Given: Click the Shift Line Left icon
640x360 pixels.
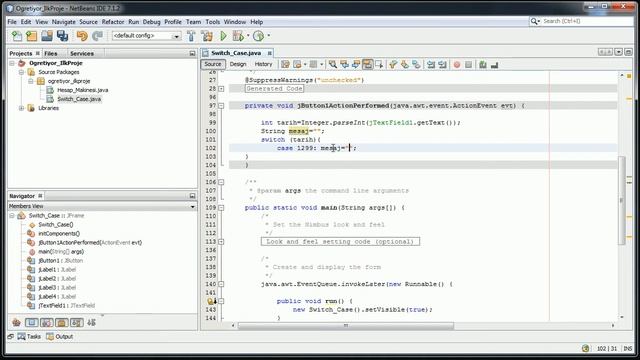Looking at the screenshot, I should pos(431,64).
